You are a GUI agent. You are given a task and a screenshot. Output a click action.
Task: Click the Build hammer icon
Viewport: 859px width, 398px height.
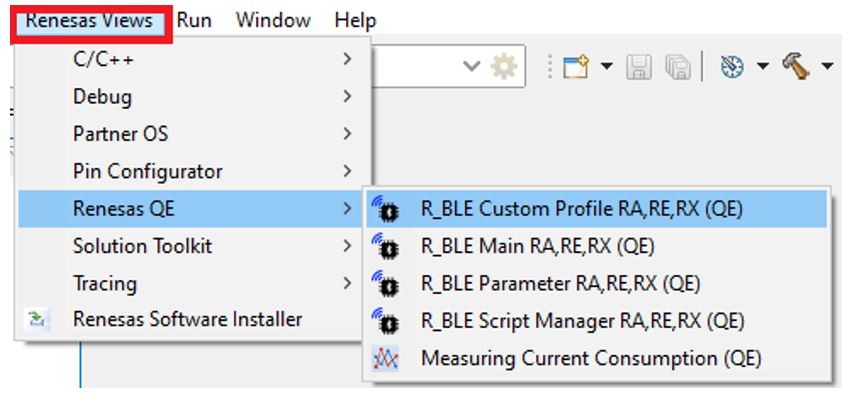797,67
